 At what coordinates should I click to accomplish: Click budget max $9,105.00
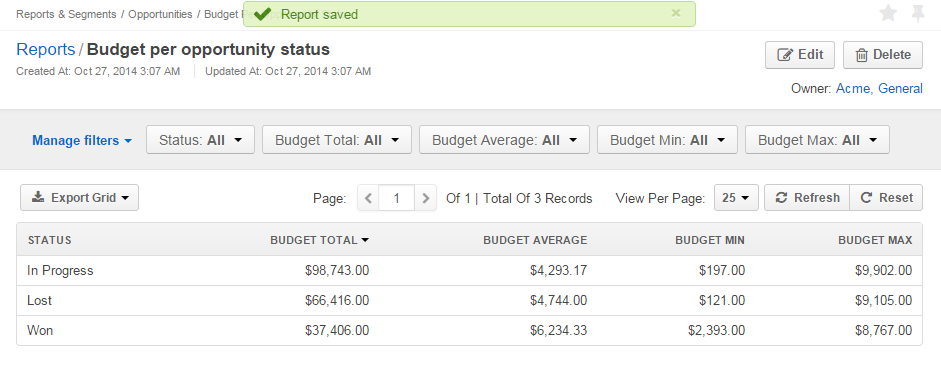click(x=883, y=300)
